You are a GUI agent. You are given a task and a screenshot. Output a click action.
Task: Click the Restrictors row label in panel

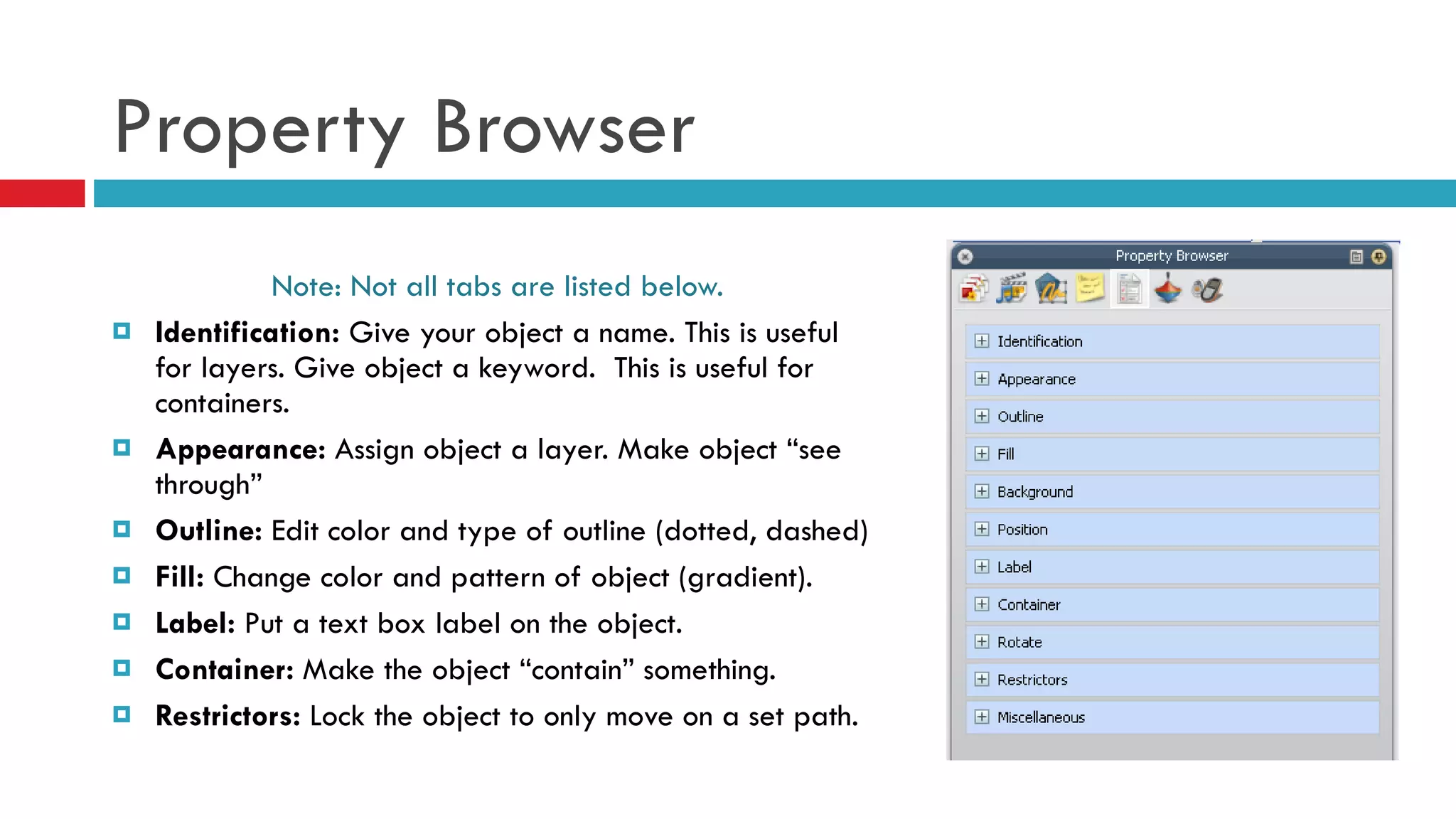(x=1032, y=680)
